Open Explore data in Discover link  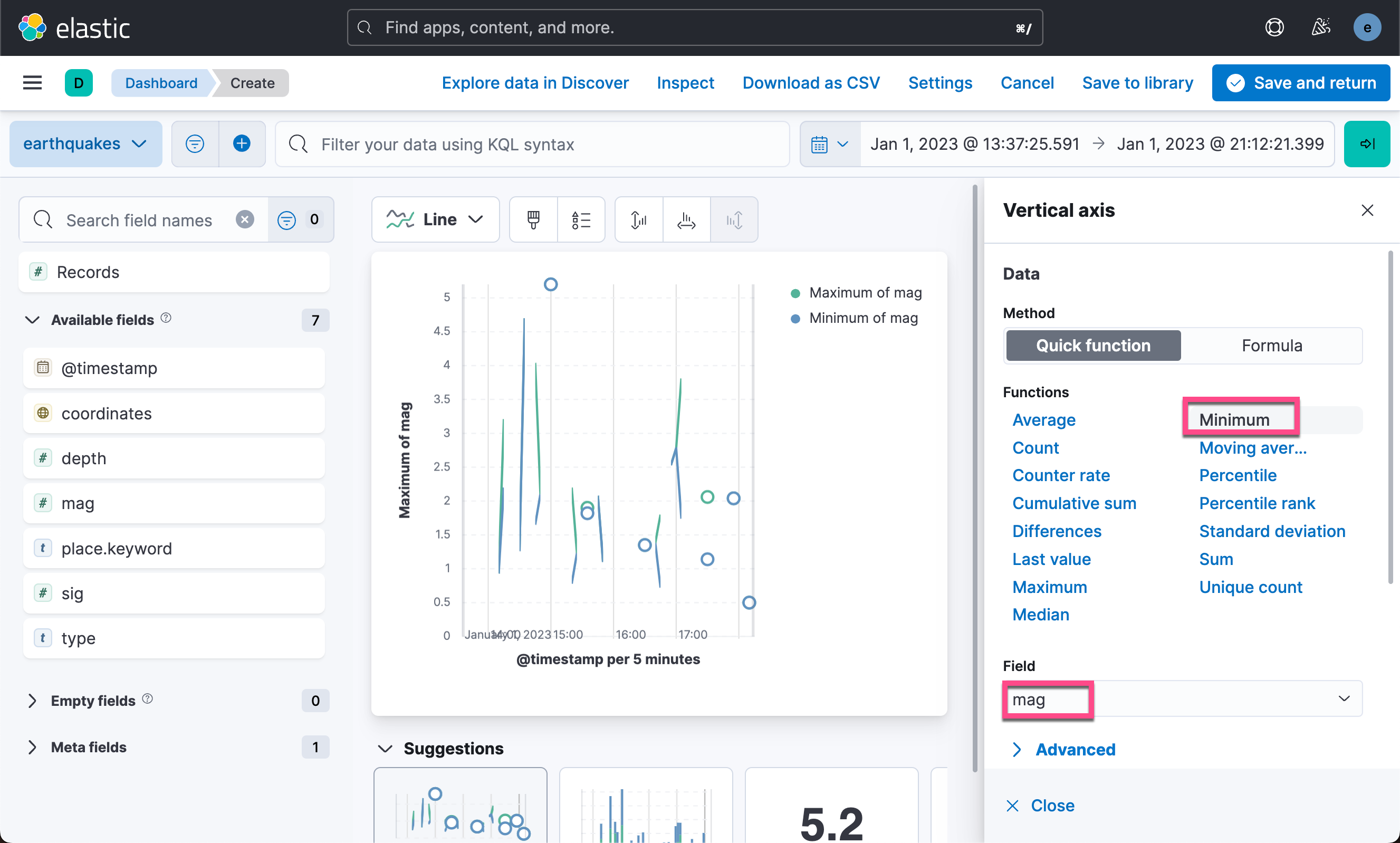pyautogui.click(x=535, y=83)
